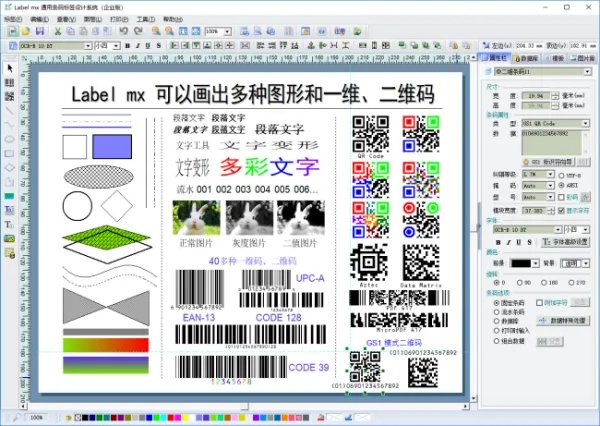Click the barcode data text field

[x=550, y=140]
